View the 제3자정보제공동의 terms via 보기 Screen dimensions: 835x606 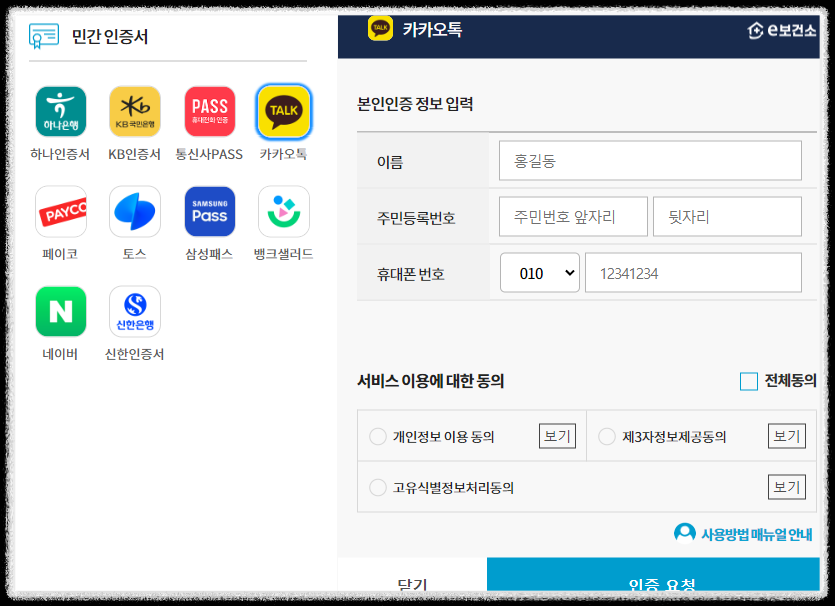pos(787,436)
